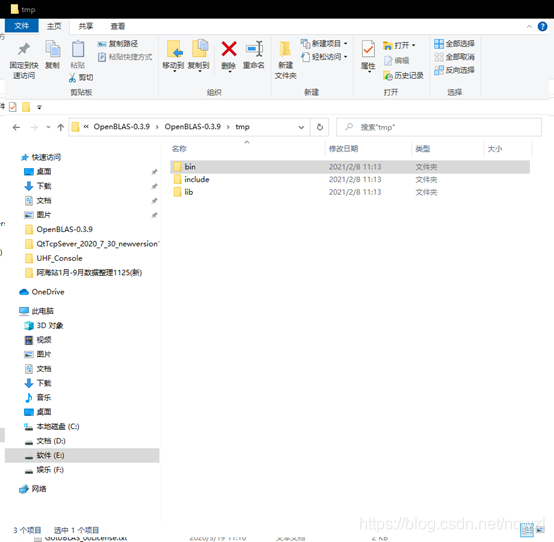
Task: Click the search tmp input field
Action: click(439, 127)
